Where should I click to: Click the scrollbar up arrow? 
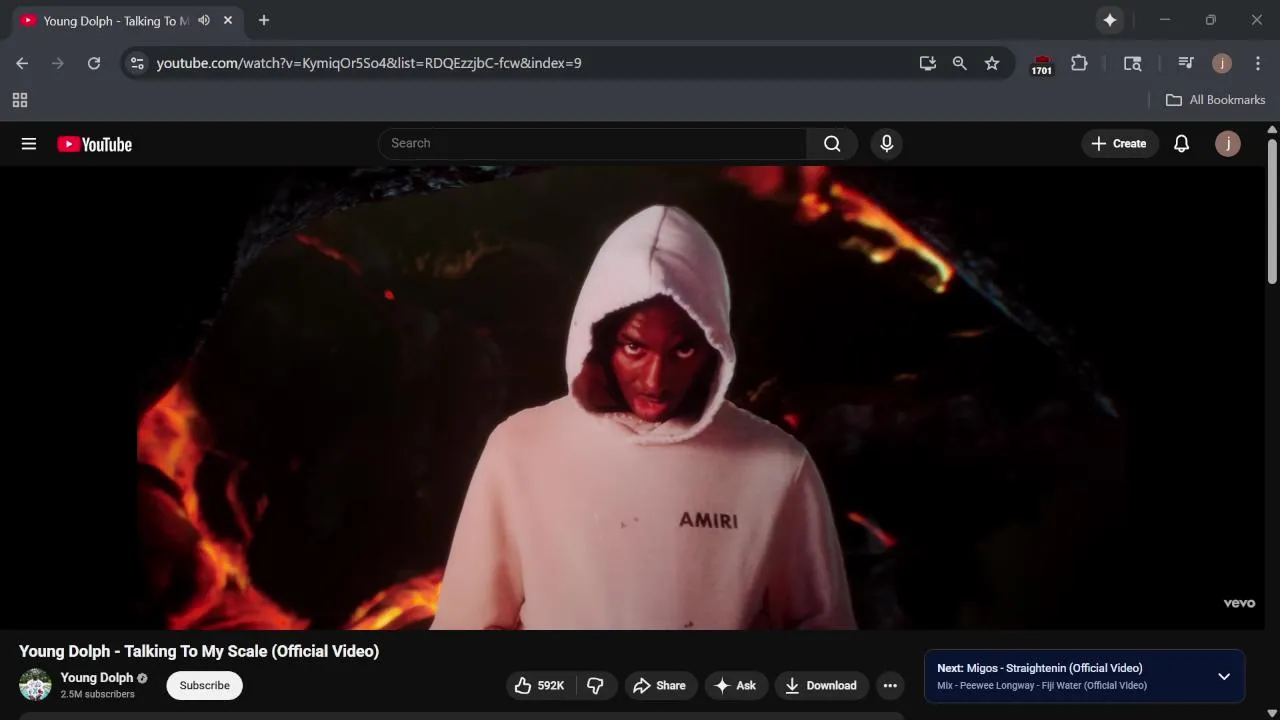1272,129
